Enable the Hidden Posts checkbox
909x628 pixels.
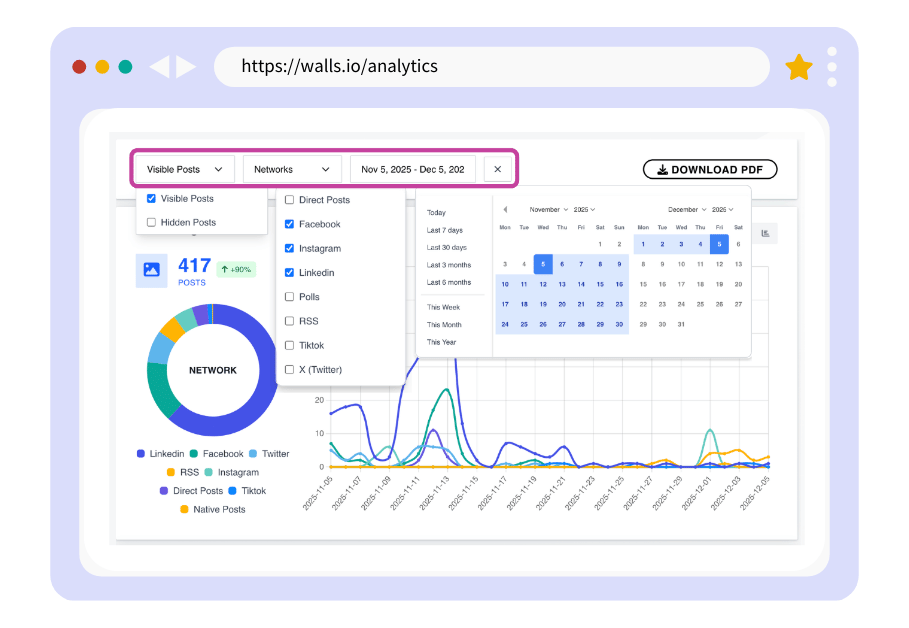click(152, 222)
